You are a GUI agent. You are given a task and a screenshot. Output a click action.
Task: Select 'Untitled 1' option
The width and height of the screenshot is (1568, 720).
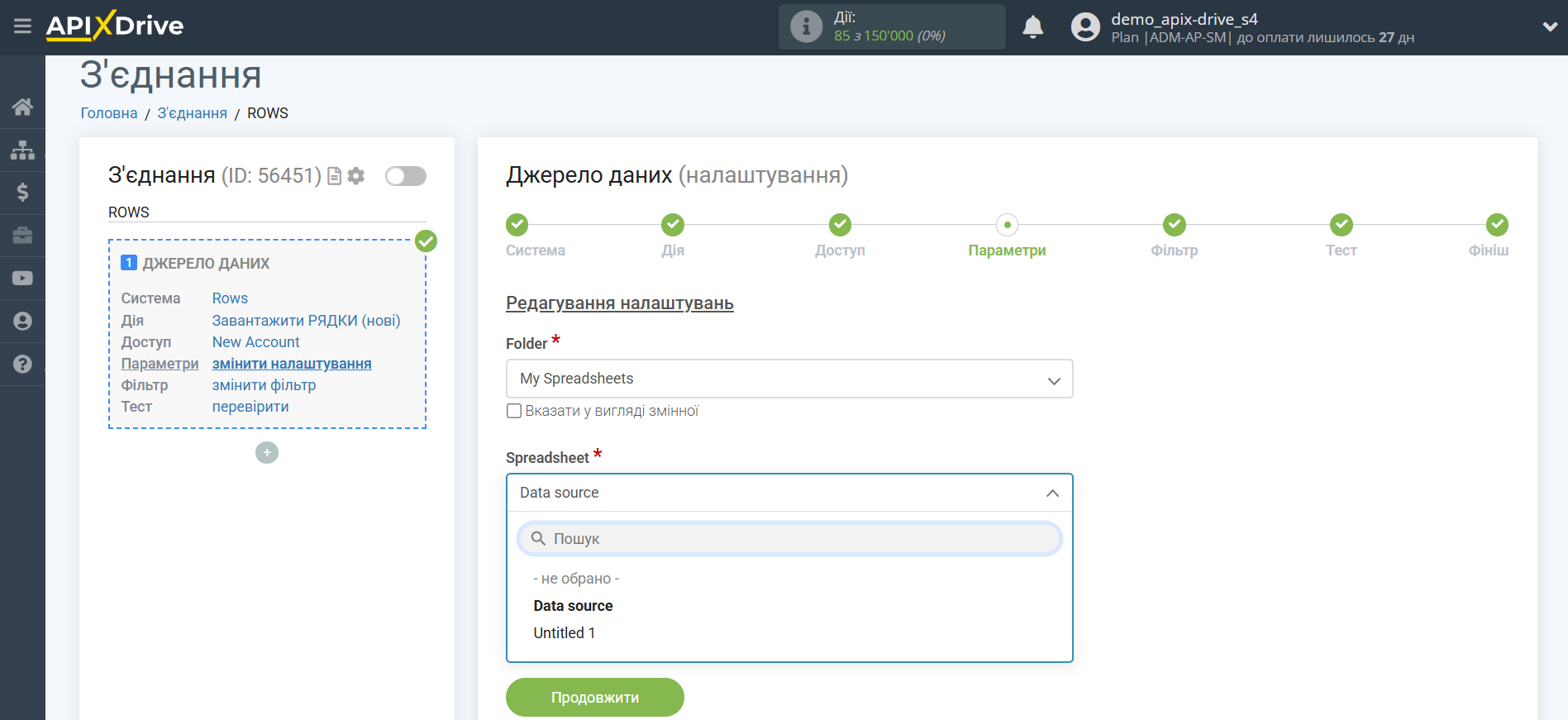(x=564, y=633)
